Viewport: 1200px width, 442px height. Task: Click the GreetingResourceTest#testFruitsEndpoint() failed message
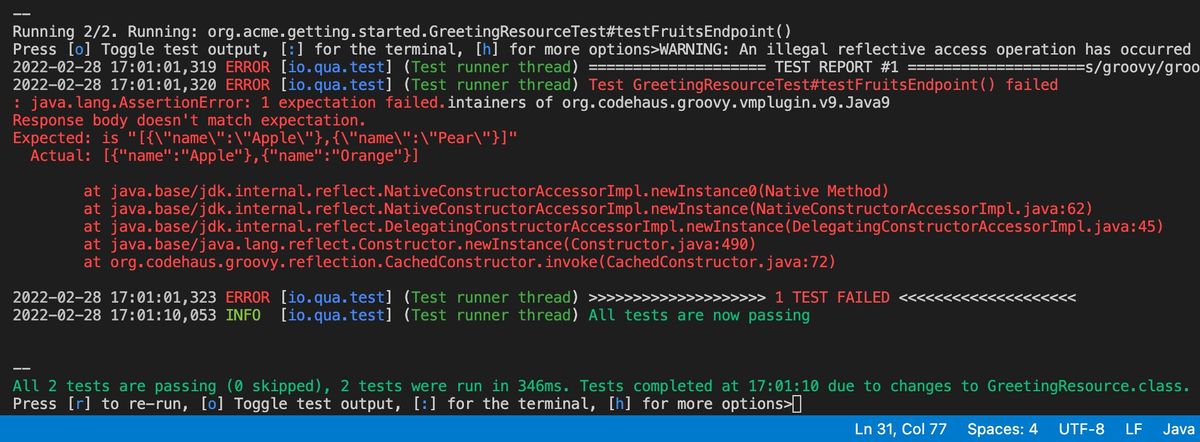click(824, 84)
